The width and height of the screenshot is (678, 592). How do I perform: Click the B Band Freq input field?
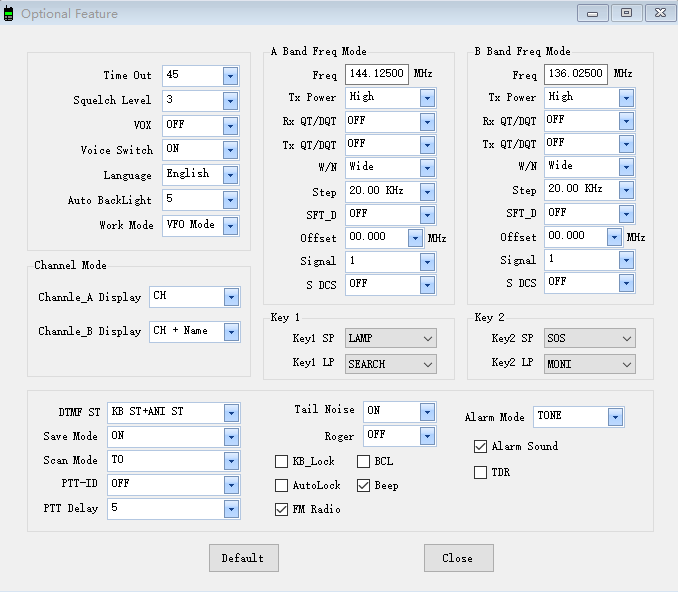pyautogui.click(x=576, y=75)
